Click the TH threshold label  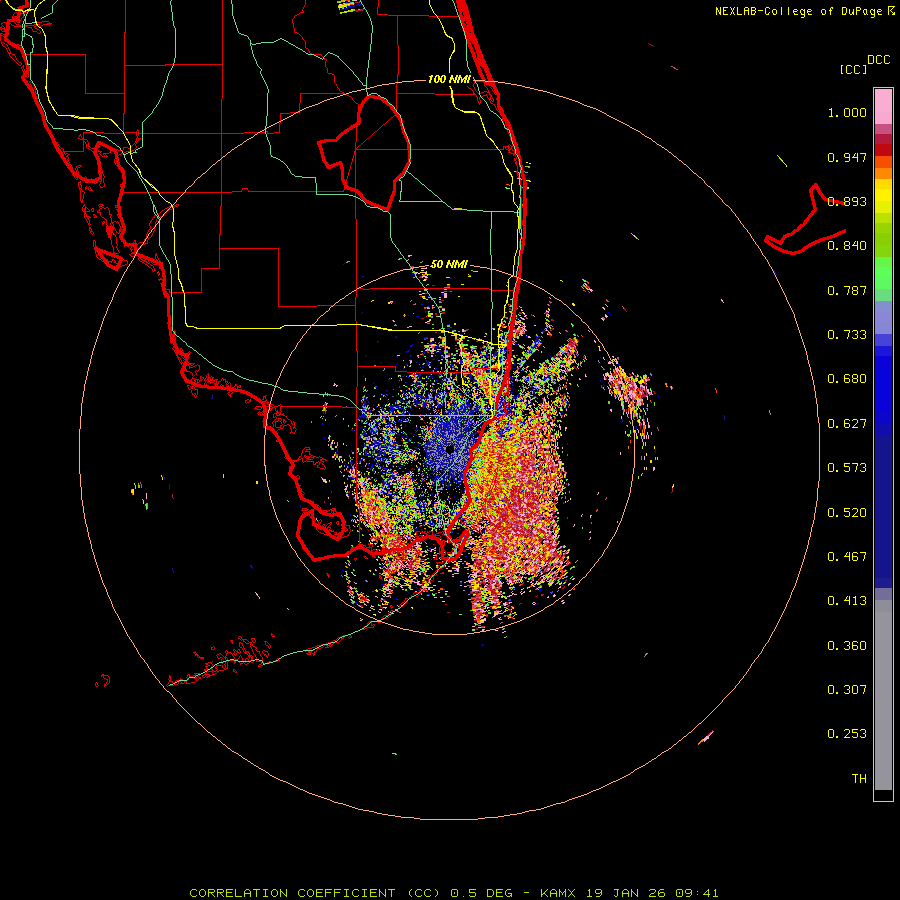point(859,779)
